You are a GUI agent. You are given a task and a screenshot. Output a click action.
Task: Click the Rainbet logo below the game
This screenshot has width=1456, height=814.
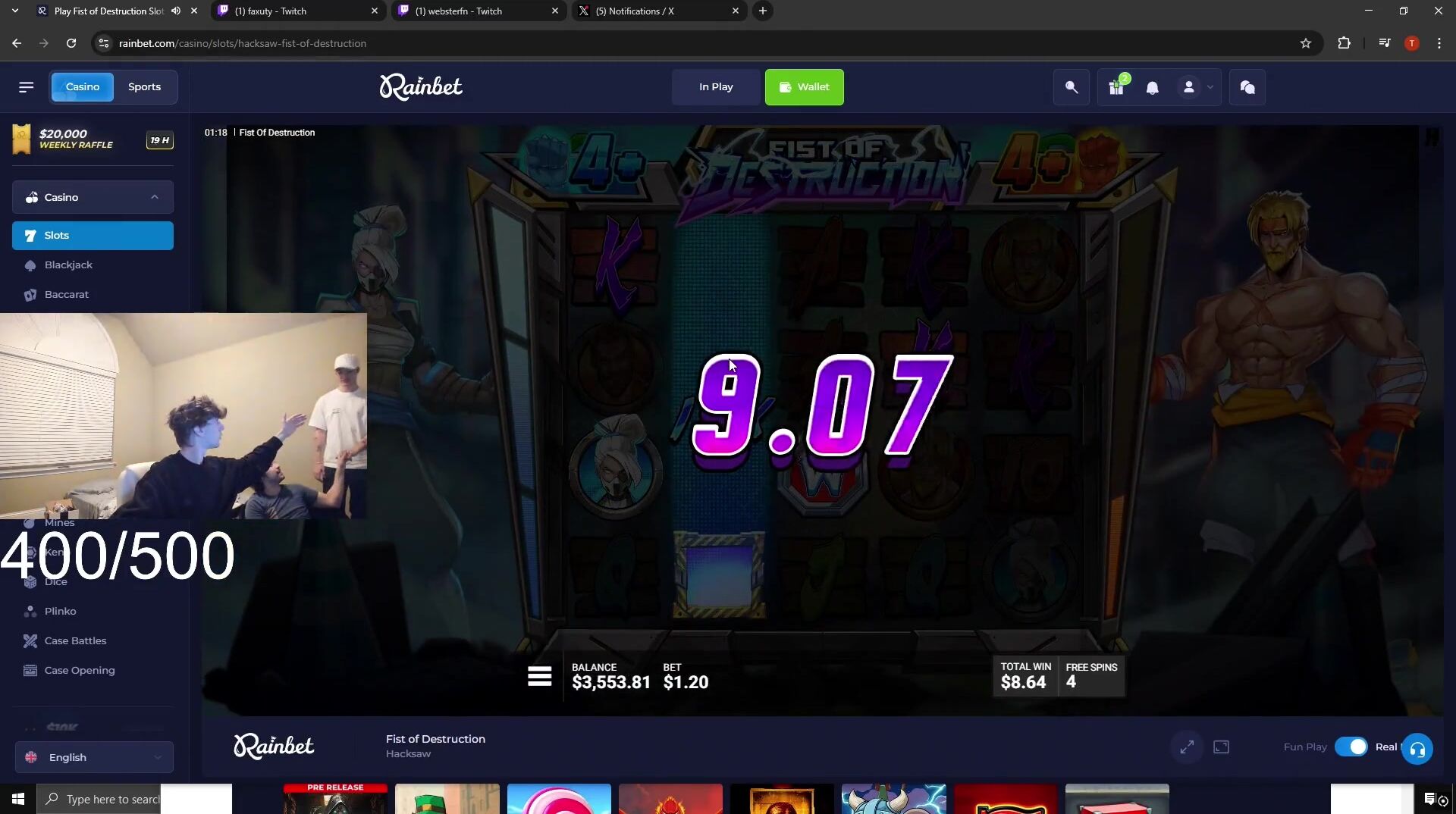pyautogui.click(x=274, y=747)
